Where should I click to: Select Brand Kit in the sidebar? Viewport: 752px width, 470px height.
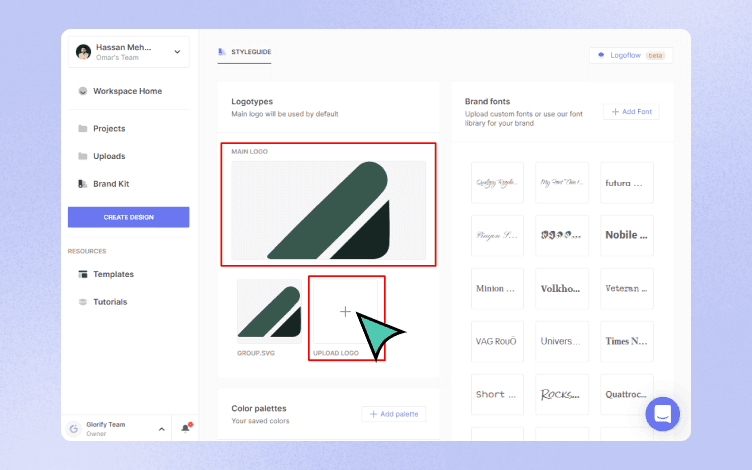point(111,184)
